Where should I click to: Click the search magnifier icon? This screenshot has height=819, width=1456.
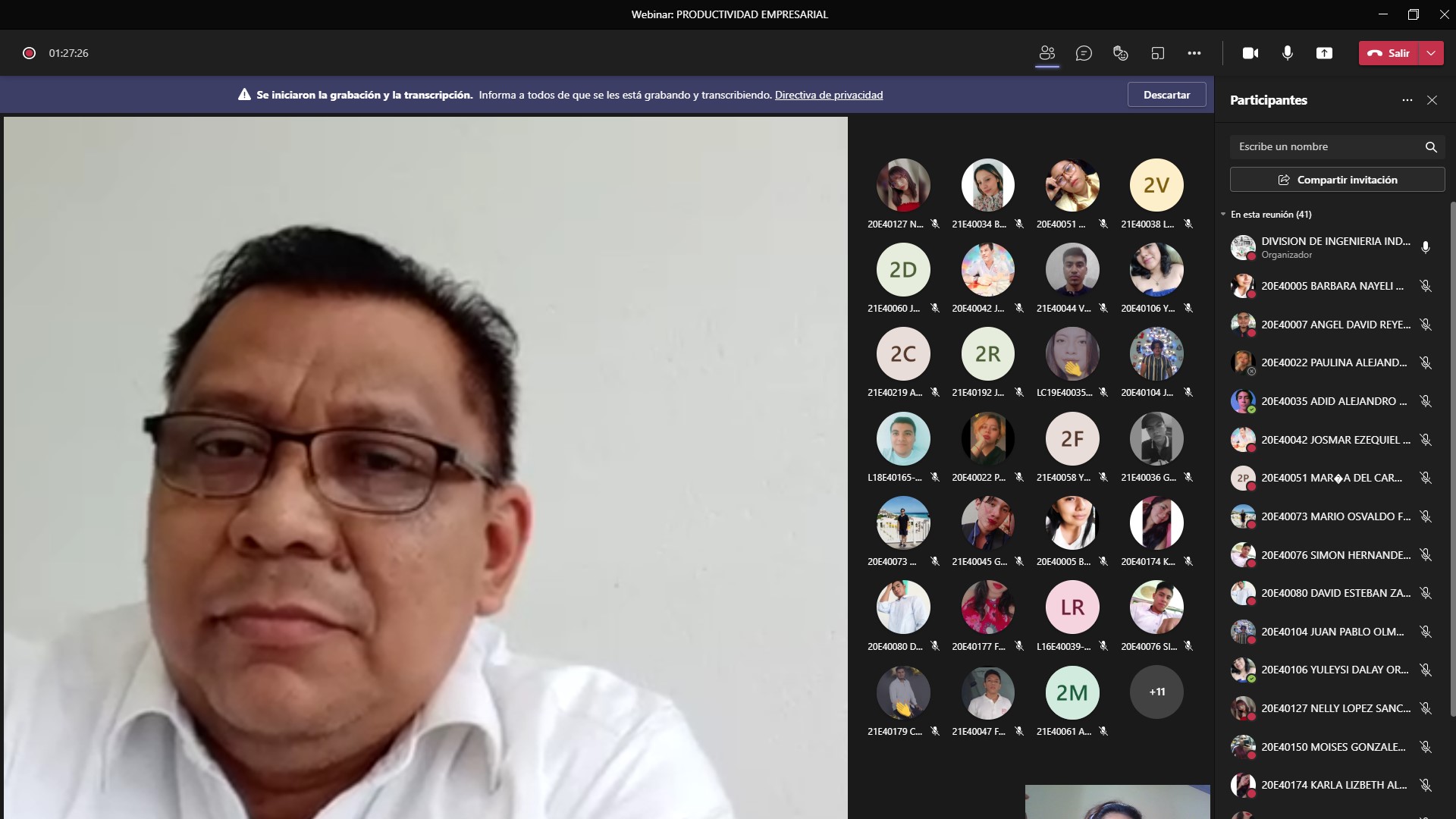(1431, 147)
